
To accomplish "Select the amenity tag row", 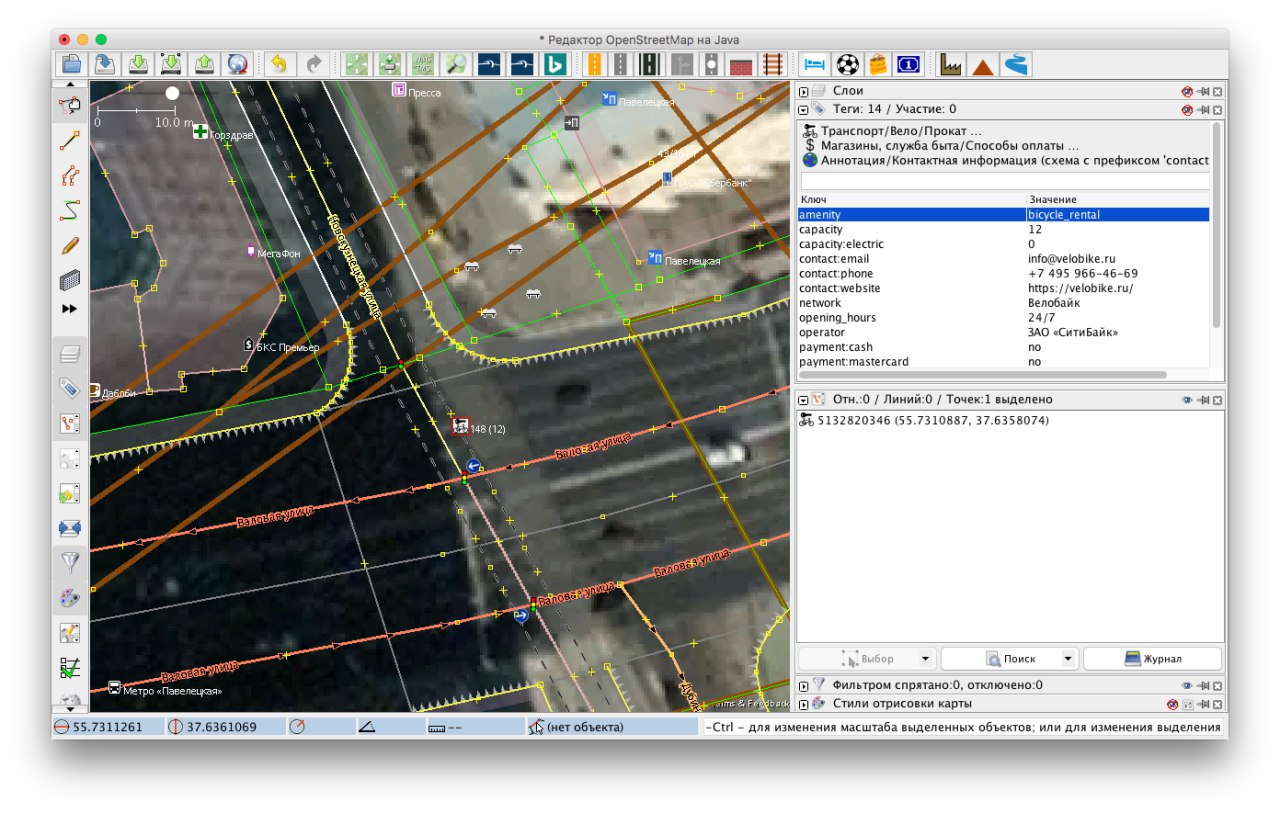I will click(x=1003, y=215).
